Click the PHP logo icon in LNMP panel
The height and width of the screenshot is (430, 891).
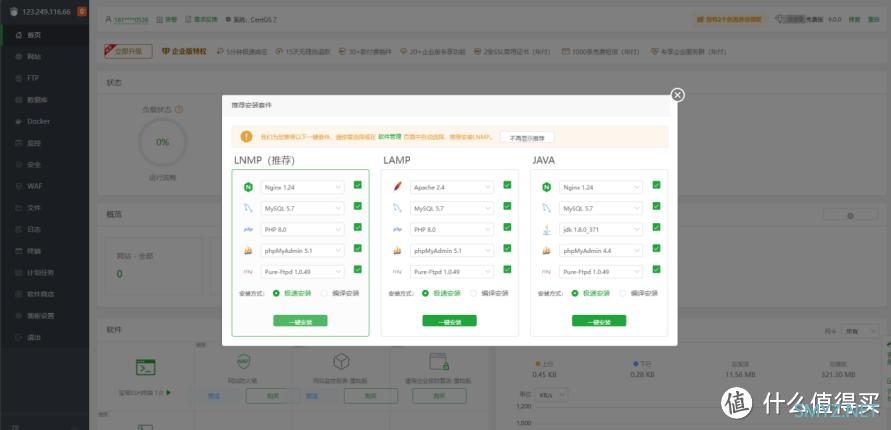click(248, 229)
